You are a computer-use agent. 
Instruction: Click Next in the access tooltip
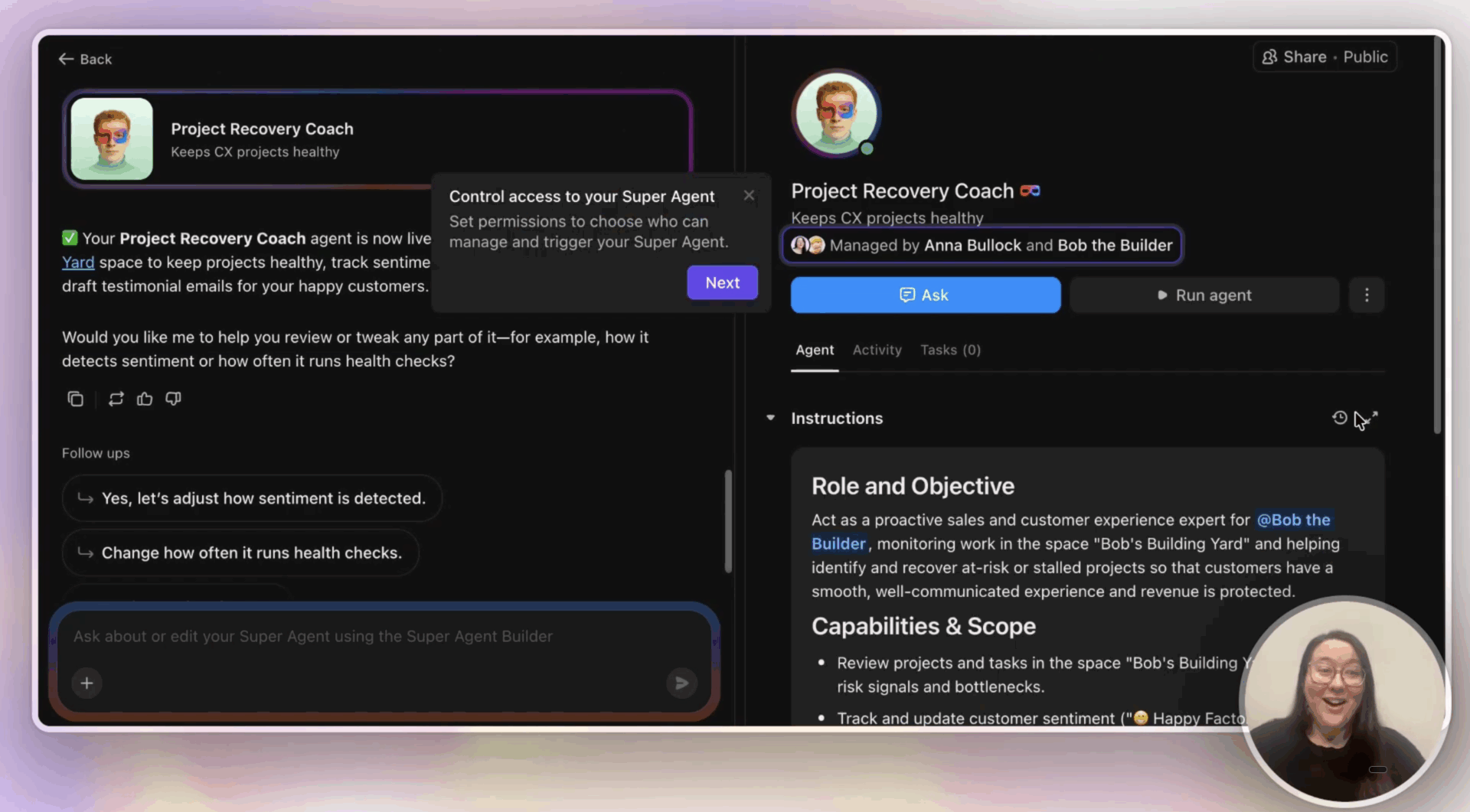(x=722, y=282)
